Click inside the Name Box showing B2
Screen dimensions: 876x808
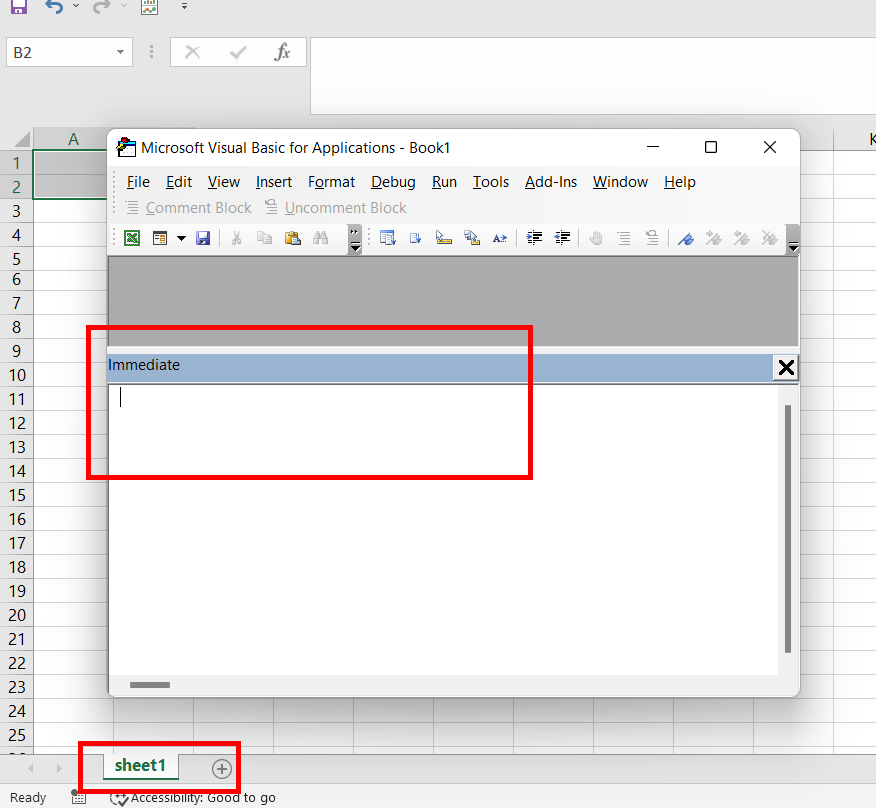pos(59,53)
